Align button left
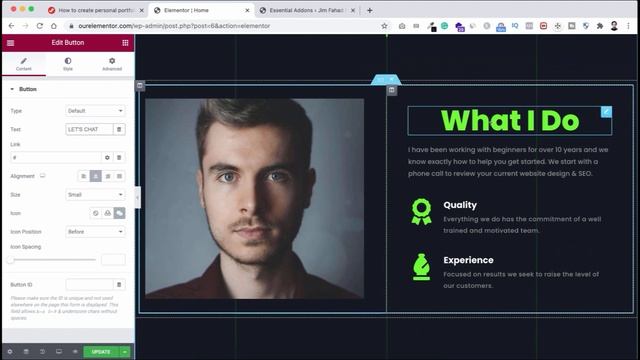640x360 pixels. pos(83,176)
